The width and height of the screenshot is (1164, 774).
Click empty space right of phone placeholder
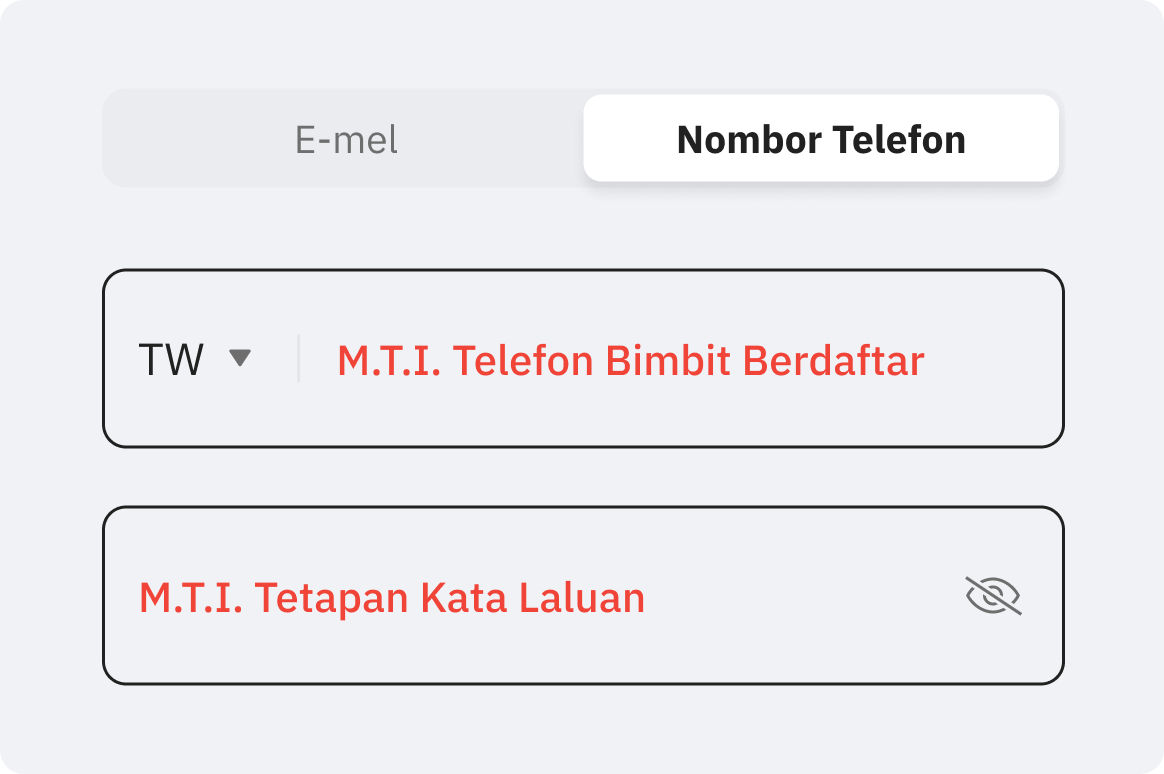(990, 360)
